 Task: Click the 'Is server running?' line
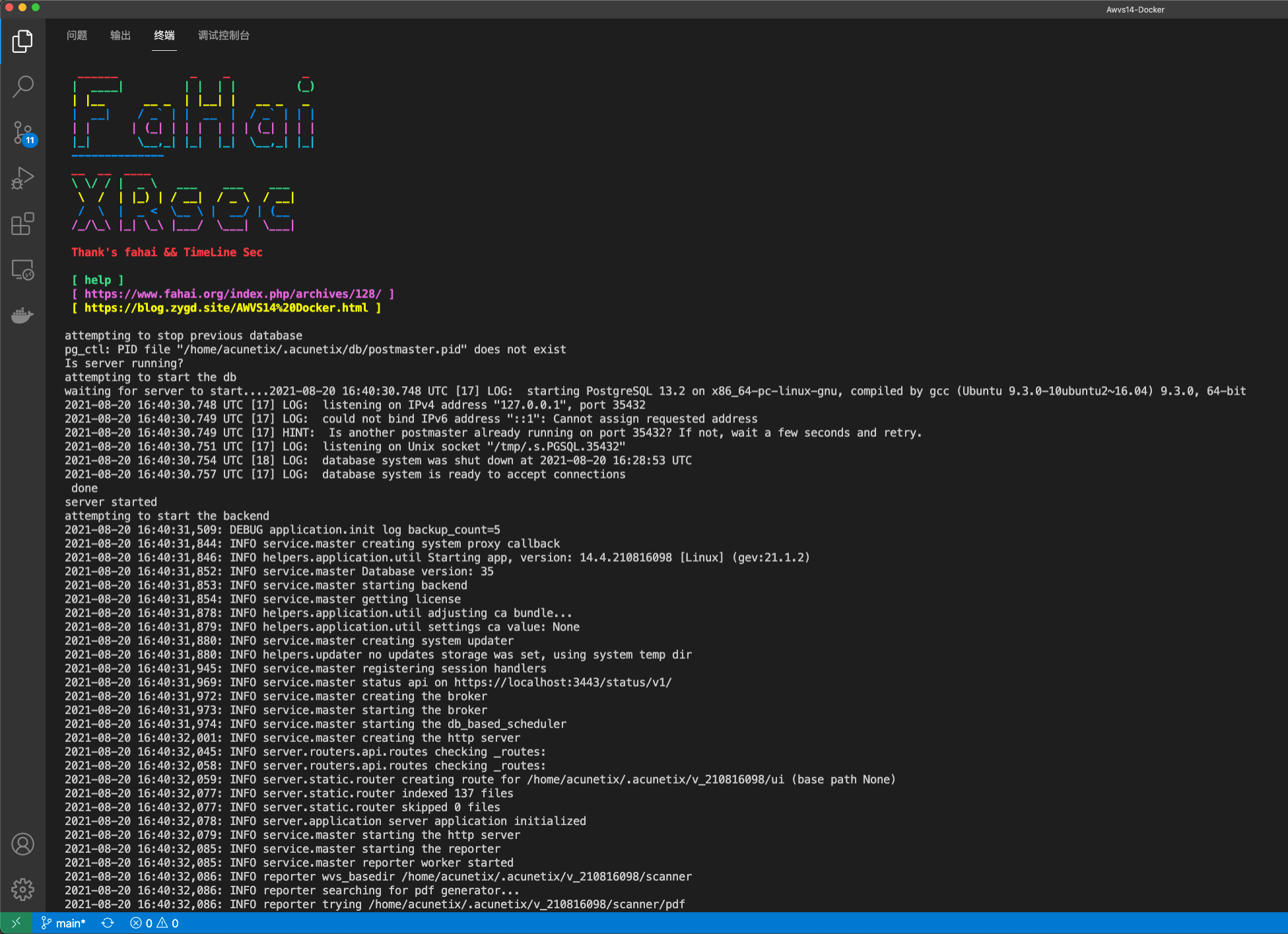pyautogui.click(x=124, y=363)
